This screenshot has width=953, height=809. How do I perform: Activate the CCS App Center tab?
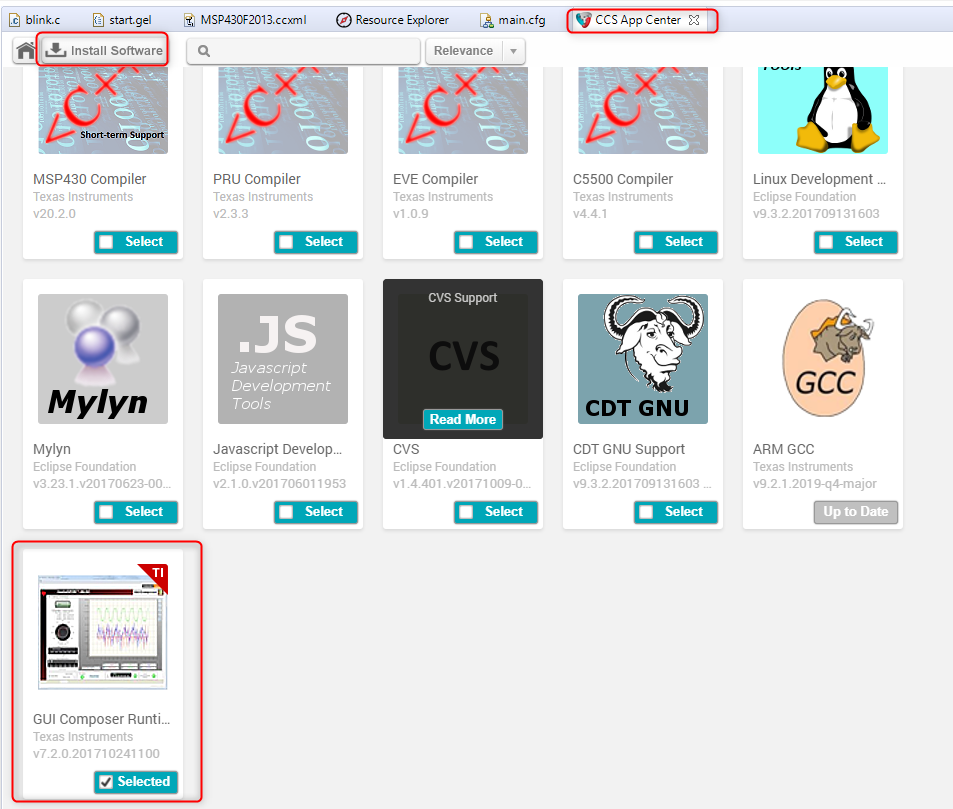(x=637, y=20)
